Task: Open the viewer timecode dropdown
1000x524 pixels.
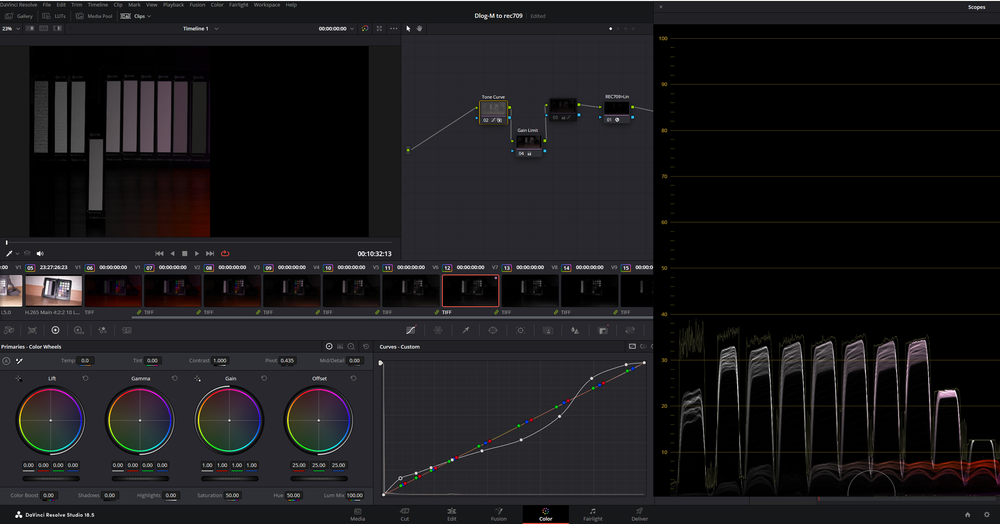Action: [x=336, y=29]
